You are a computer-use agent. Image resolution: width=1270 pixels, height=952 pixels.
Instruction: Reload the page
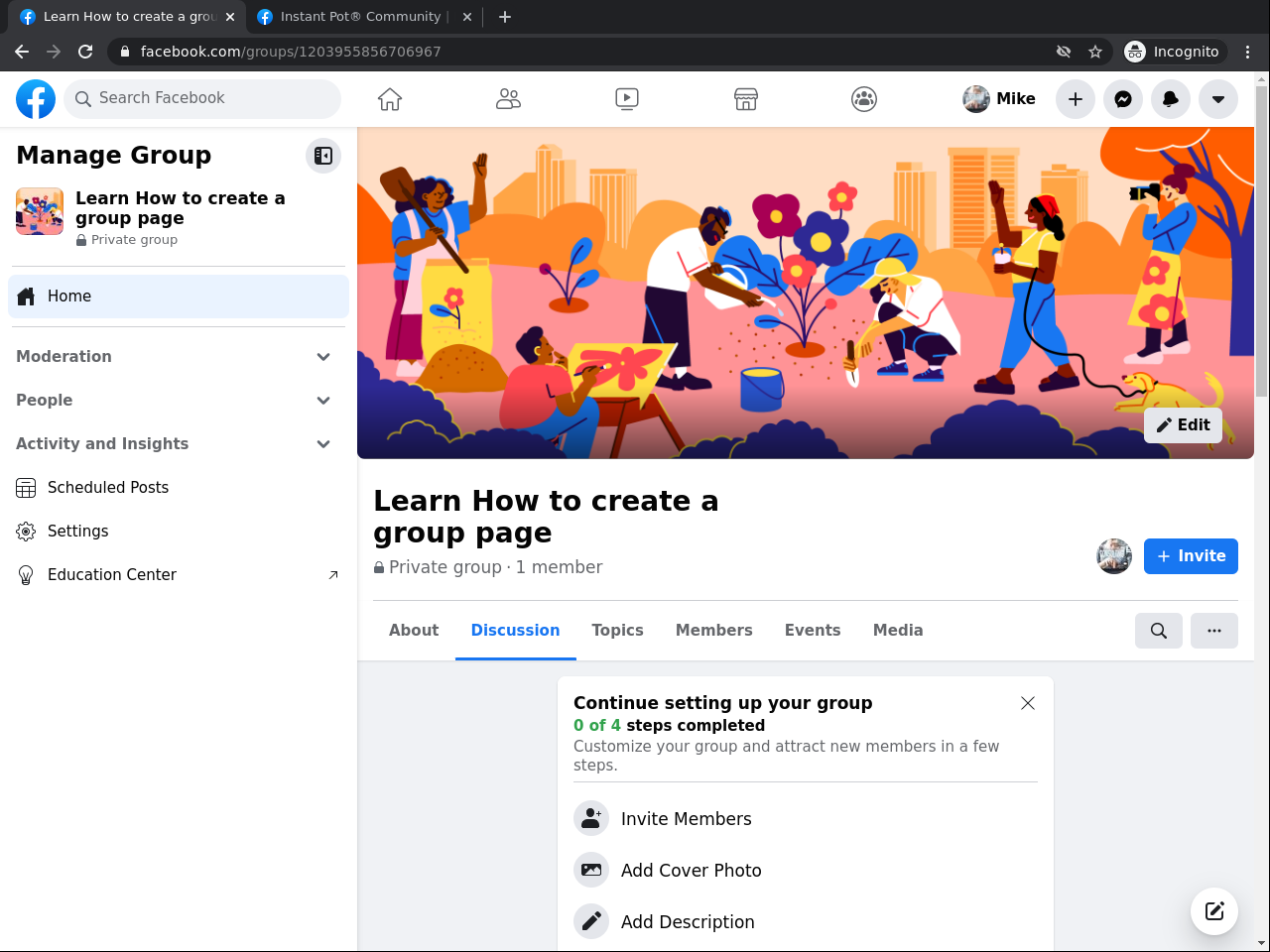(85, 52)
